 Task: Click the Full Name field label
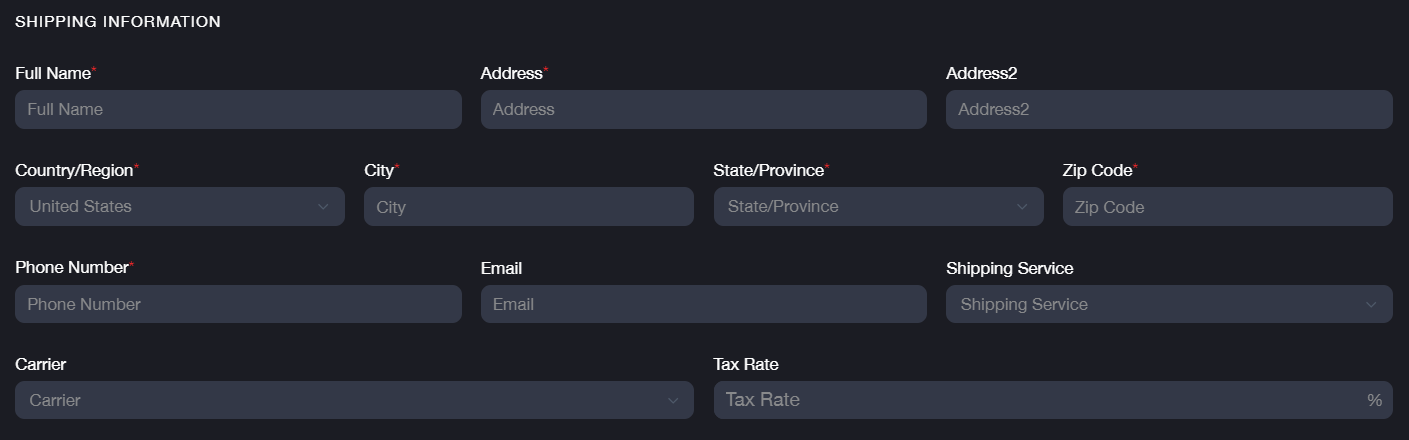point(53,73)
